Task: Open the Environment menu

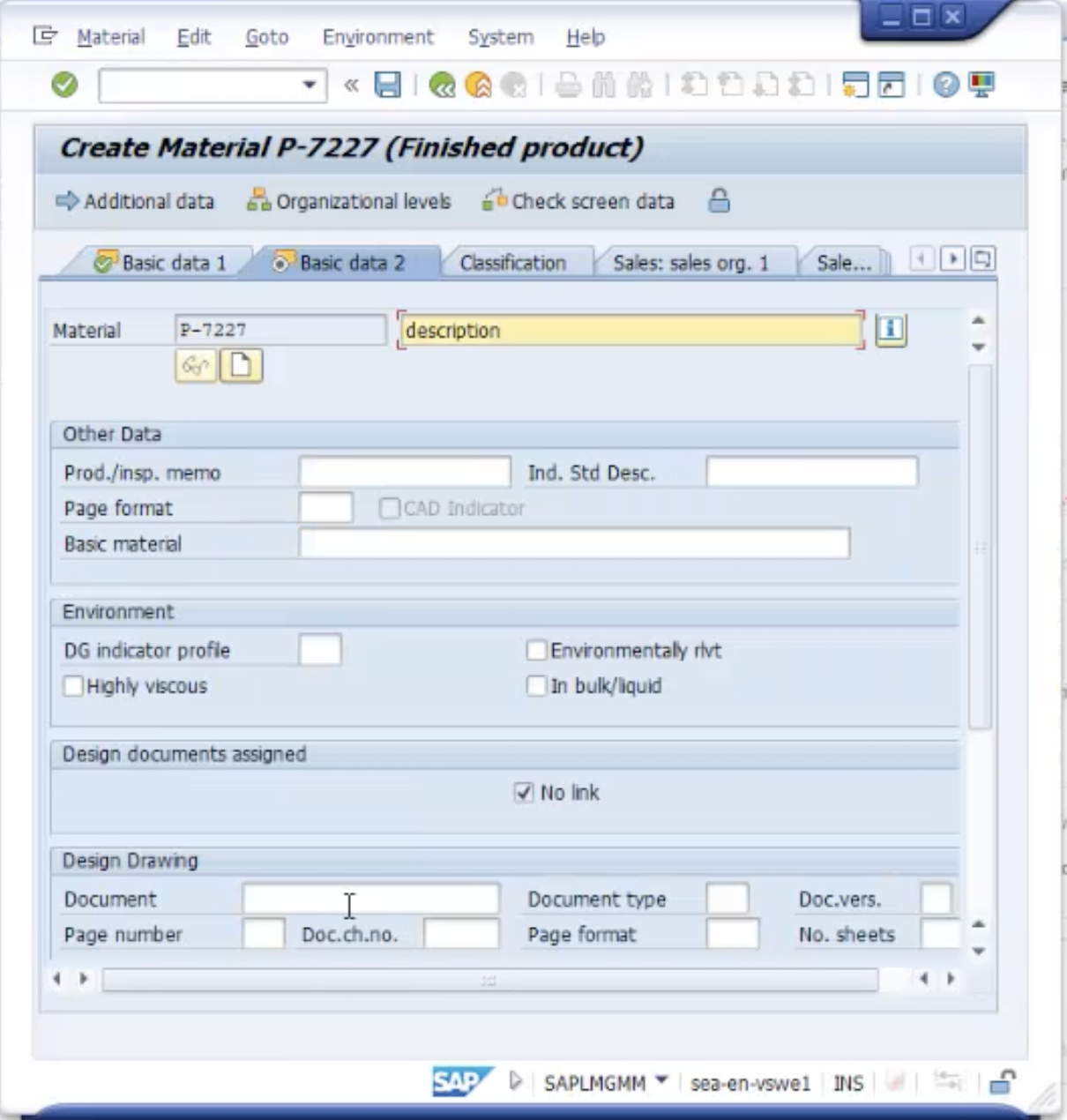Action: tap(379, 37)
